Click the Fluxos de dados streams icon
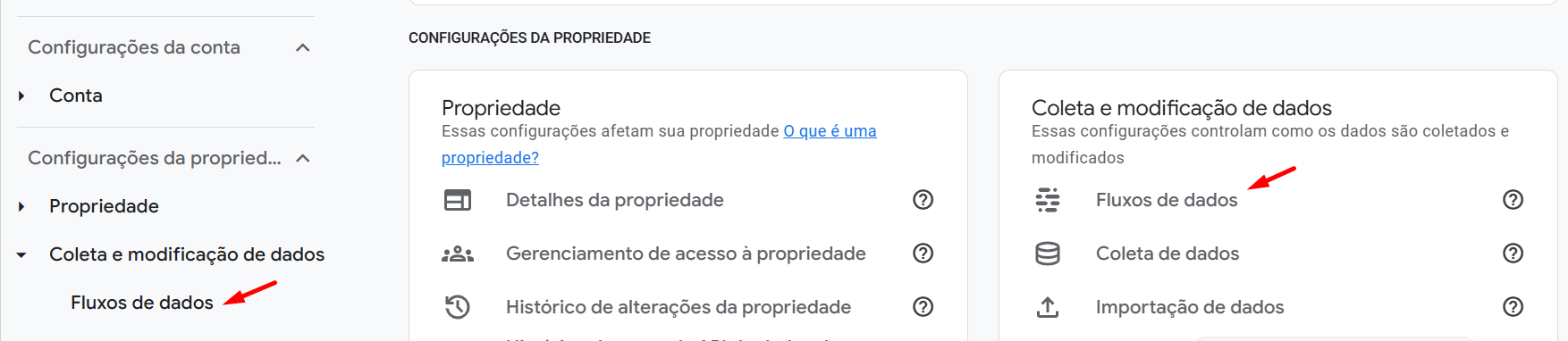The height and width of the screenshot is (341, 1568). (x=1048, y=200)
